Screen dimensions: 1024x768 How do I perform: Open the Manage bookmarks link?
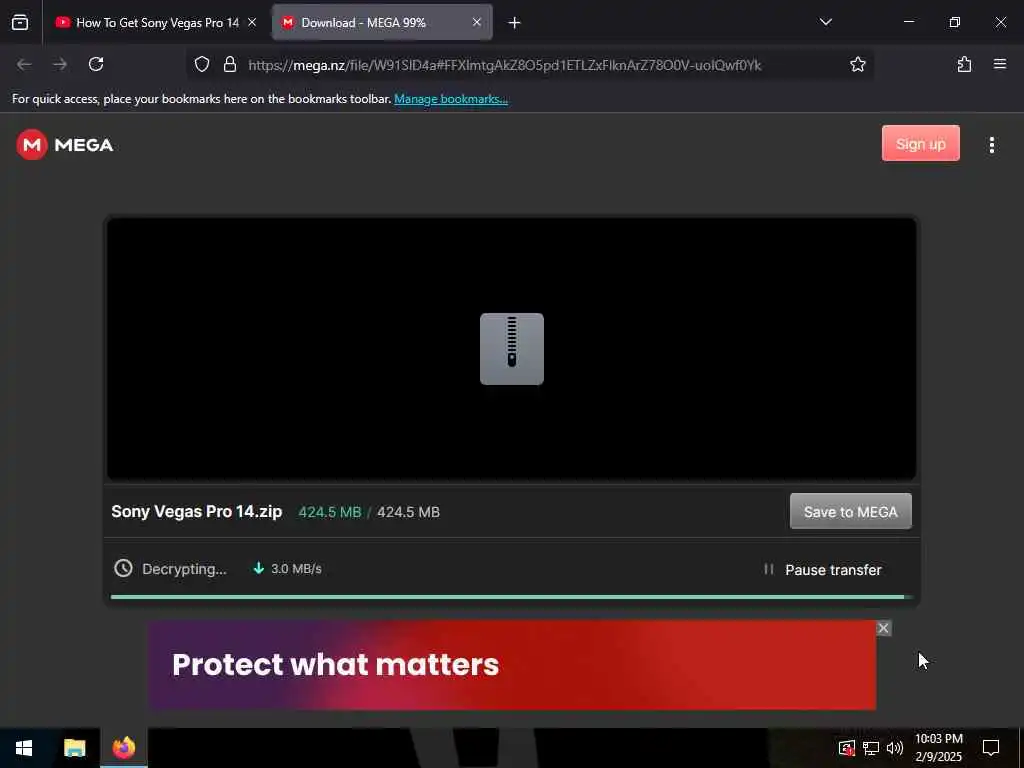pos(451,99)
